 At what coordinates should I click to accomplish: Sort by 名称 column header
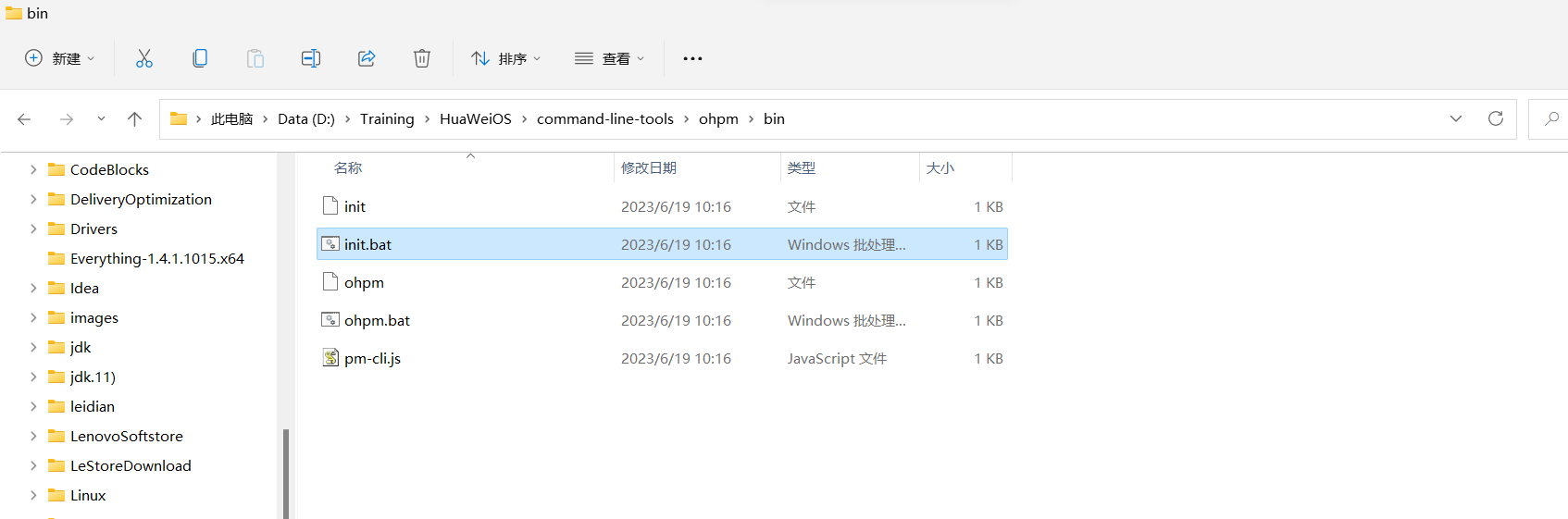click(348, 167)
